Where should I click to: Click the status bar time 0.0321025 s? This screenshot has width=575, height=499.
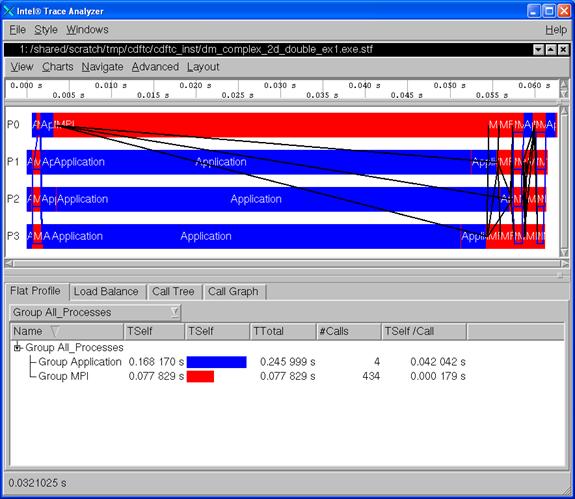point(37,483)
